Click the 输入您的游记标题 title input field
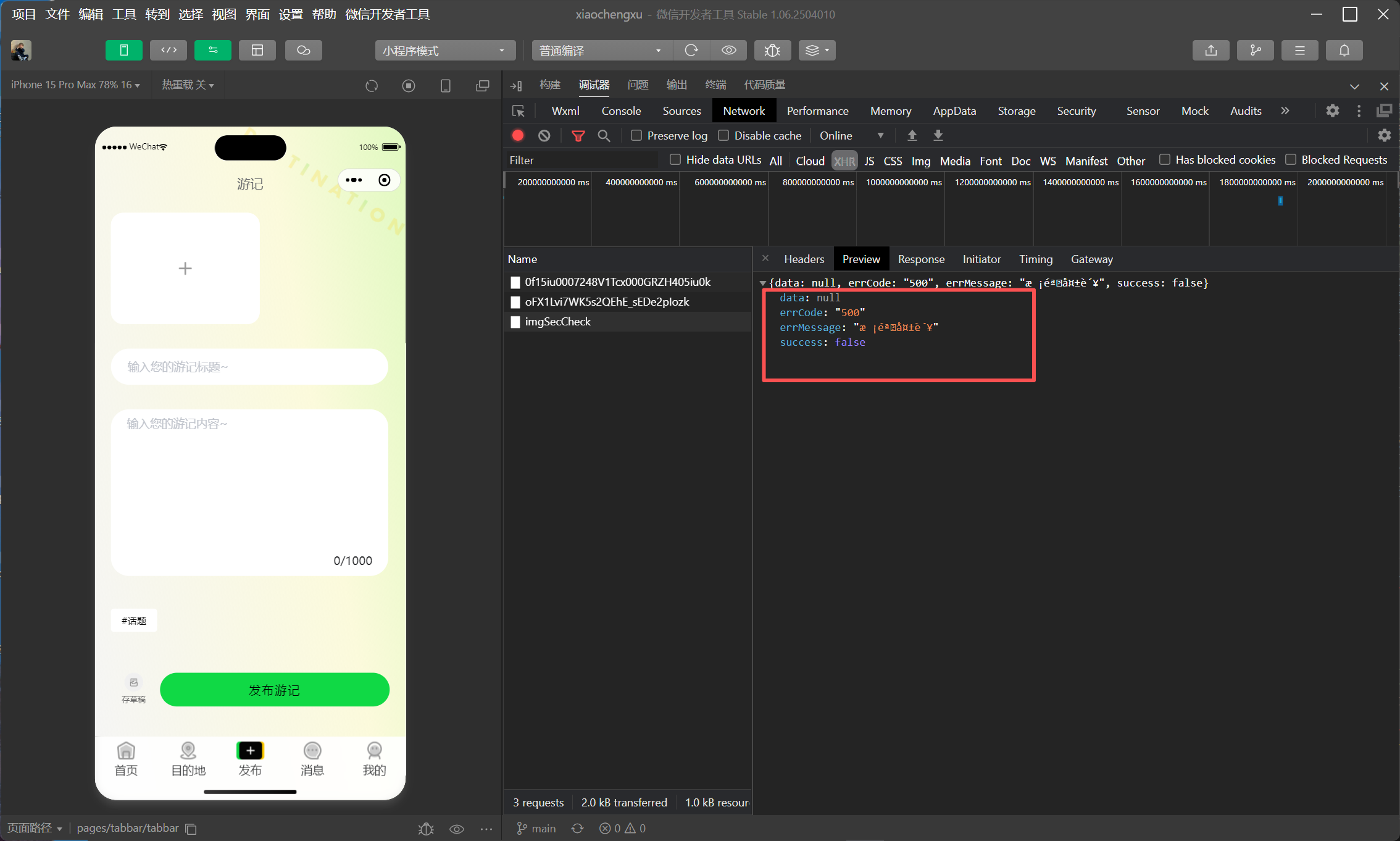The width and height of the screenshot is (1400, 841). tap(249, 367)
